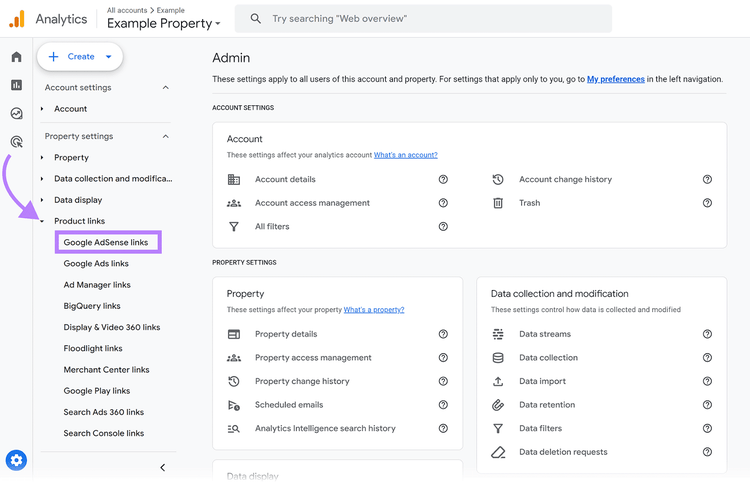Image resolution: width=750 pixels, height=485 pixels.
Task: Select Ad Manager links
Action: [97, 285]
